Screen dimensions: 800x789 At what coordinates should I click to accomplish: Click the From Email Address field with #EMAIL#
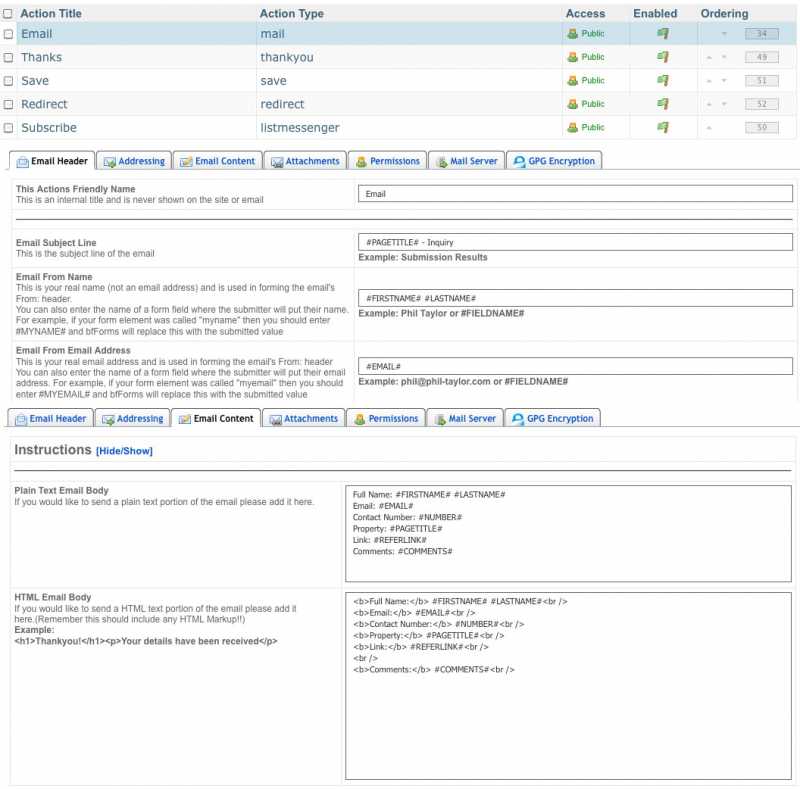pyautogui.click(x=575, y=366)
